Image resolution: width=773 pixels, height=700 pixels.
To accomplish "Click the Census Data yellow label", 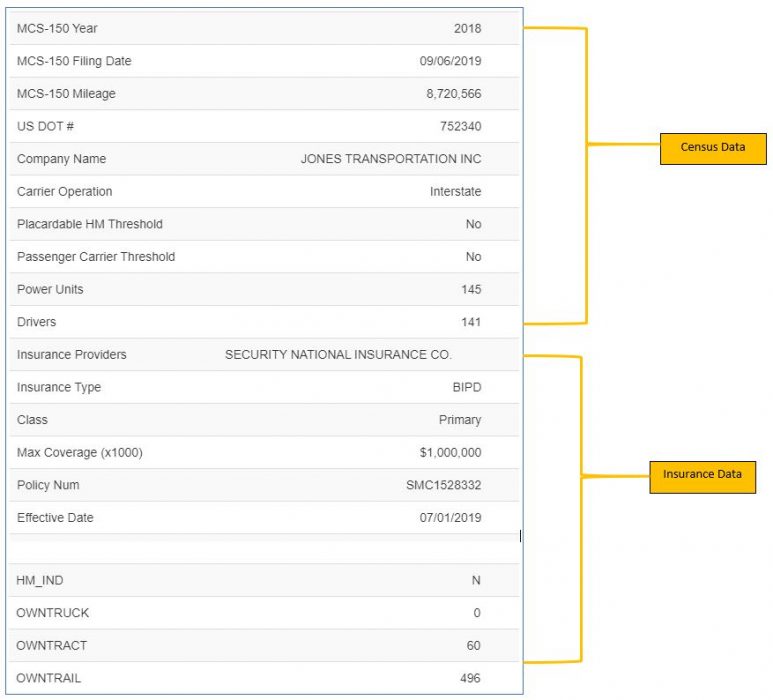I will coord(712,148).
